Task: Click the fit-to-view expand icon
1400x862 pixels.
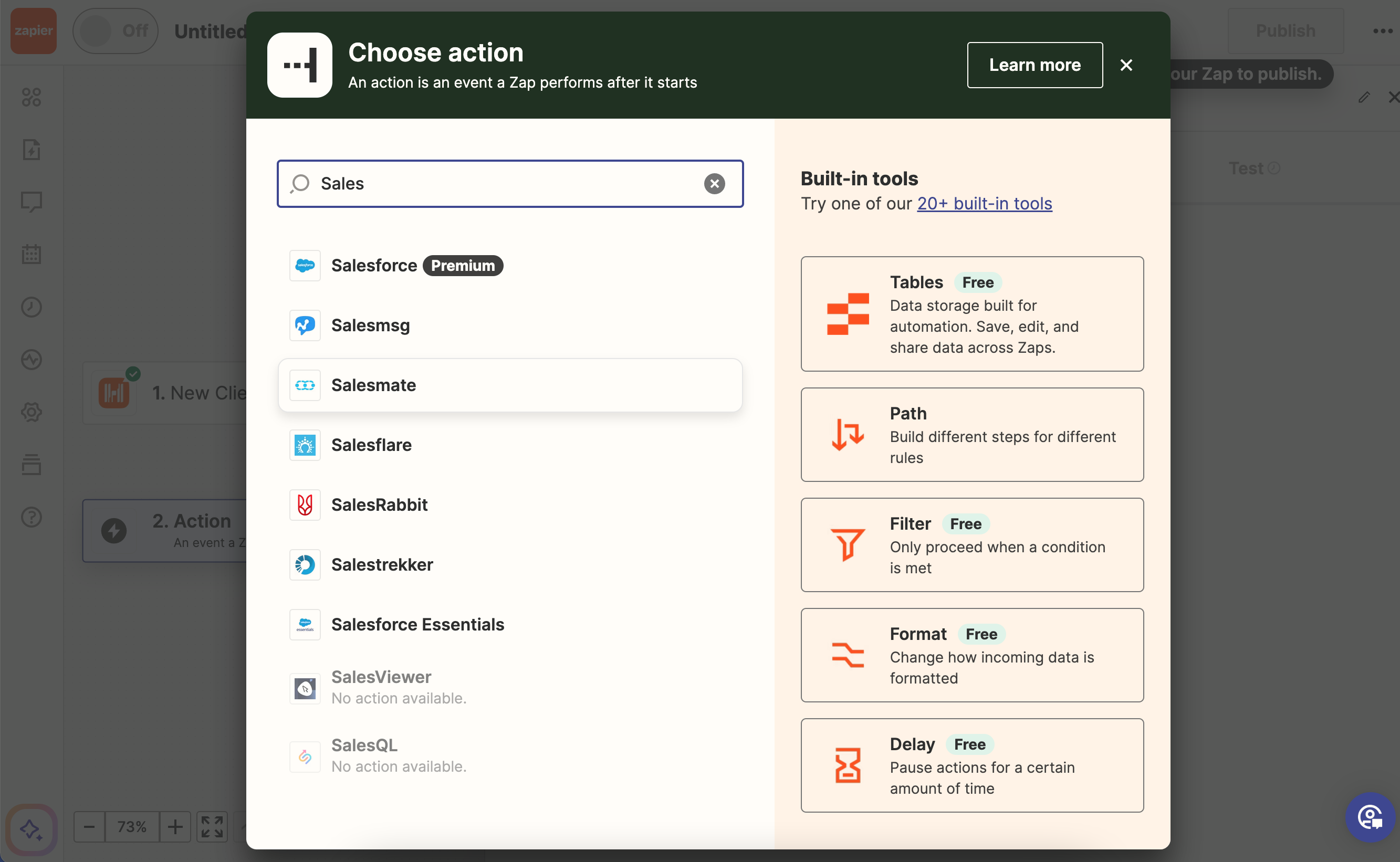Action: pyautogui.click(x=212, y=826)
